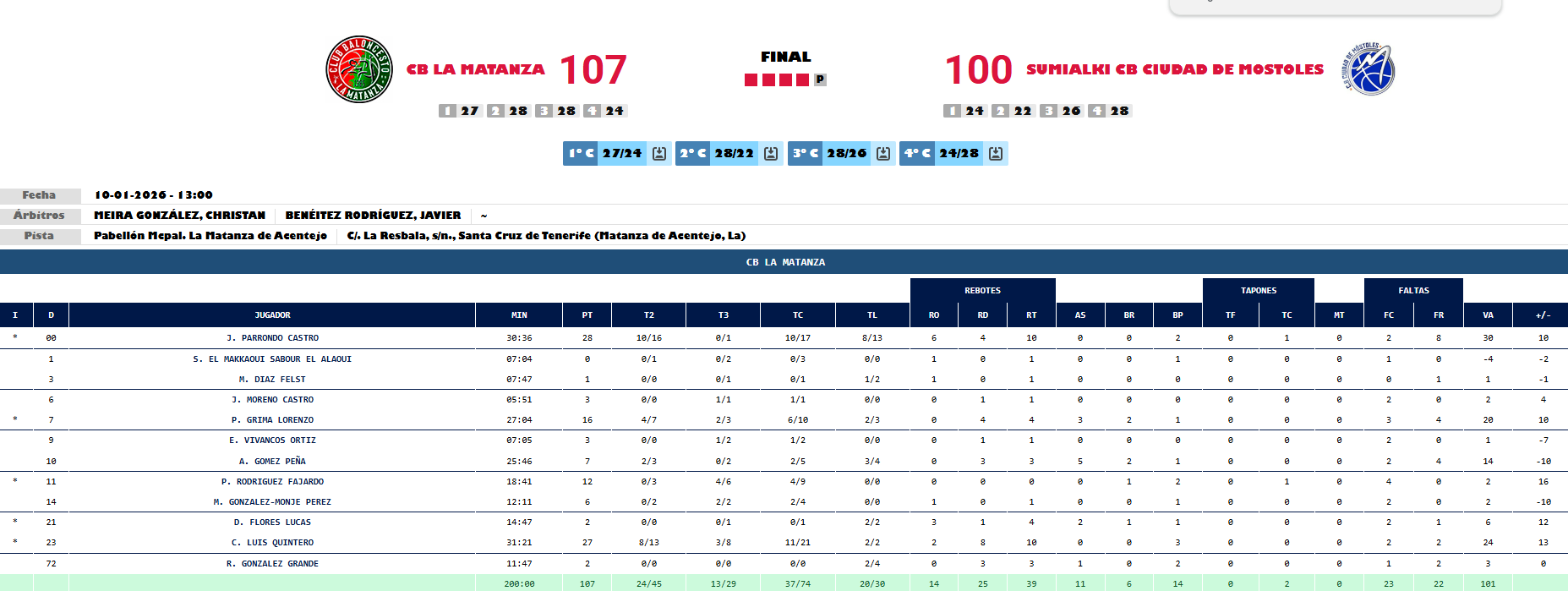Click the PT points column header
Image resolution: width=1568 pixels, height=591 pixels.
(x=587, y=315)
